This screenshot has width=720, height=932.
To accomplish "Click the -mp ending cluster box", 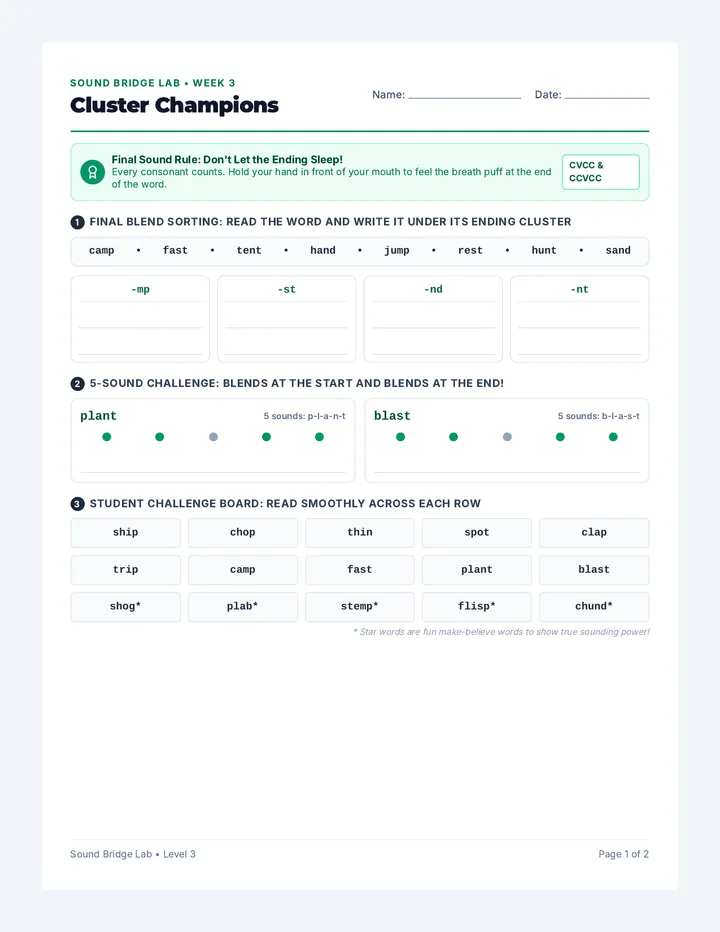I will [x=140, y=319].
